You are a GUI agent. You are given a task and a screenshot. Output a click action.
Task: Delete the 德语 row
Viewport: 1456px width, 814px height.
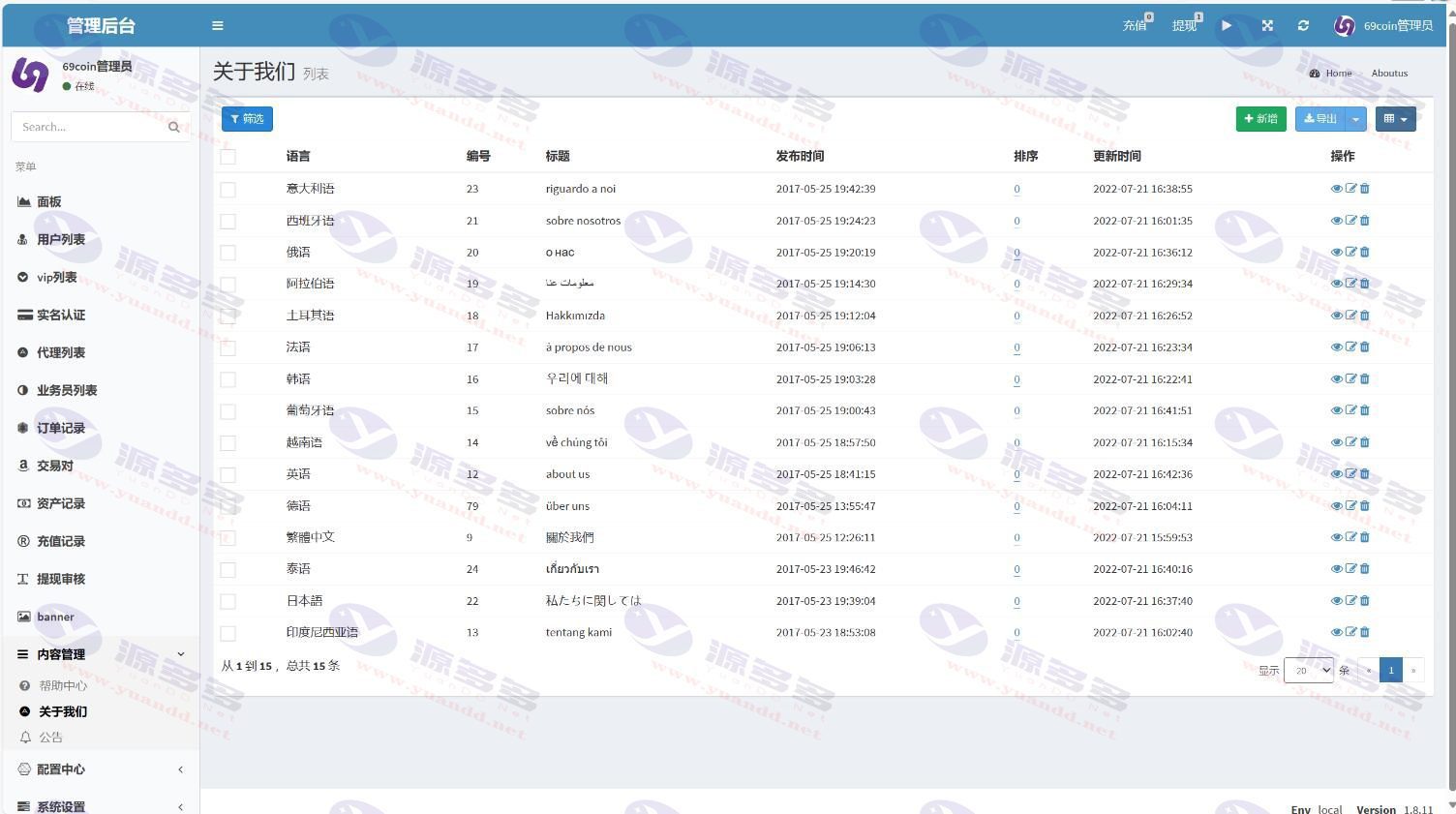click(x=1365, y=505)
